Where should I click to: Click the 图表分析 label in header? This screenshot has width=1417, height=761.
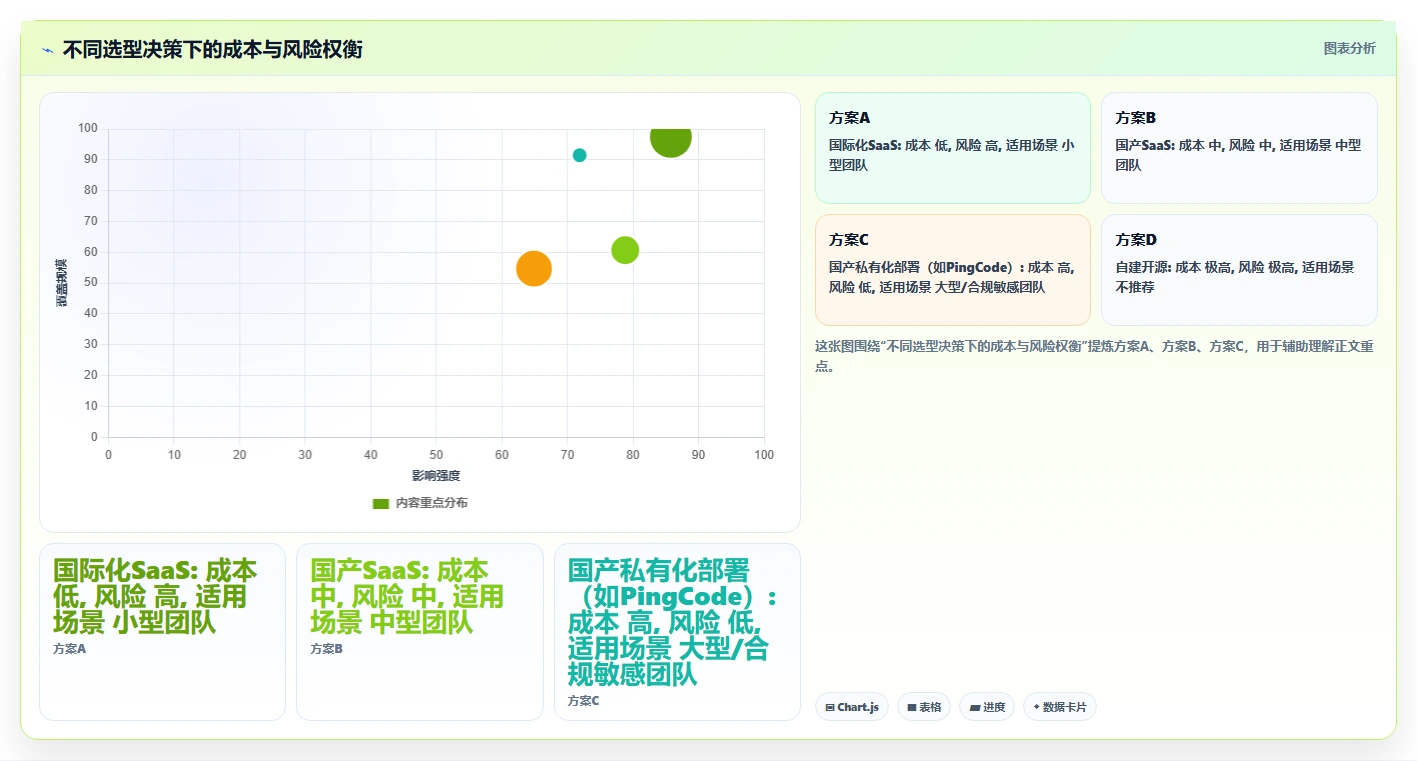[1349, 48]
